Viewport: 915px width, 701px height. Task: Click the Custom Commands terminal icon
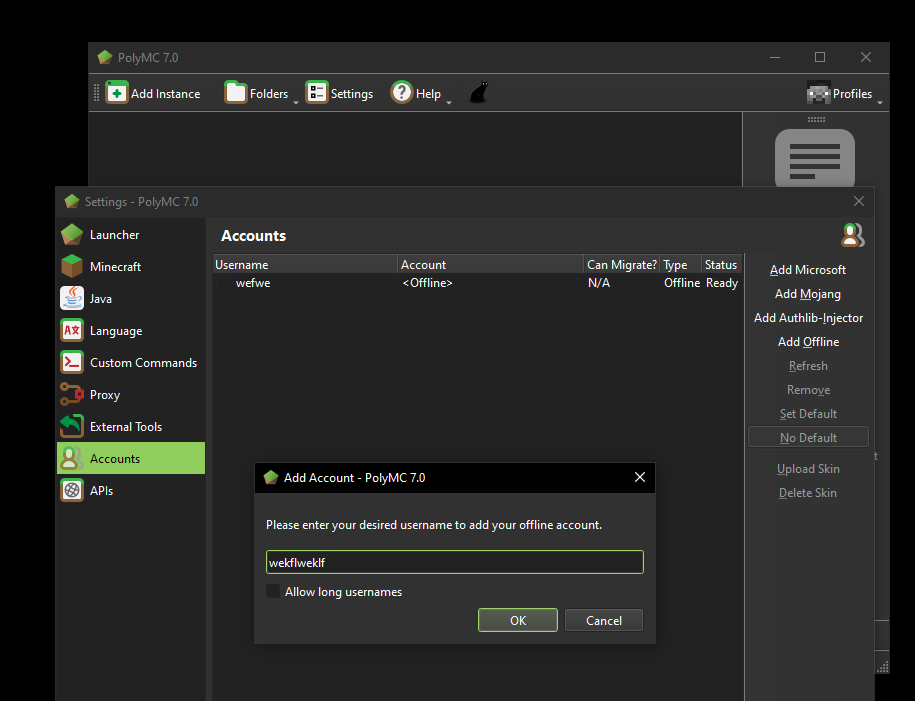[72, 362]
